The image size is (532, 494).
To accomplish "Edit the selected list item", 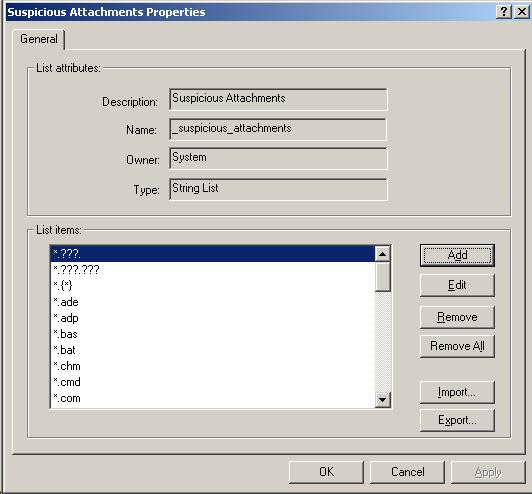I will point(457,285).
